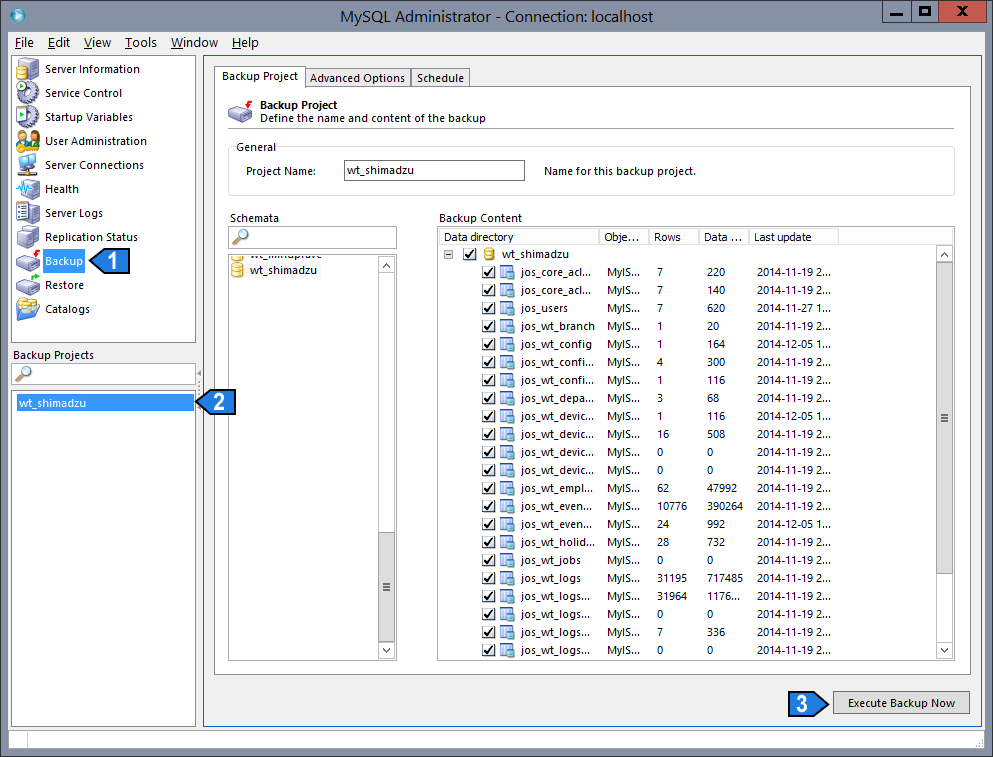Select the Startup Variables icon
This screenshot has height=757, width=993.
click(27, 117)
